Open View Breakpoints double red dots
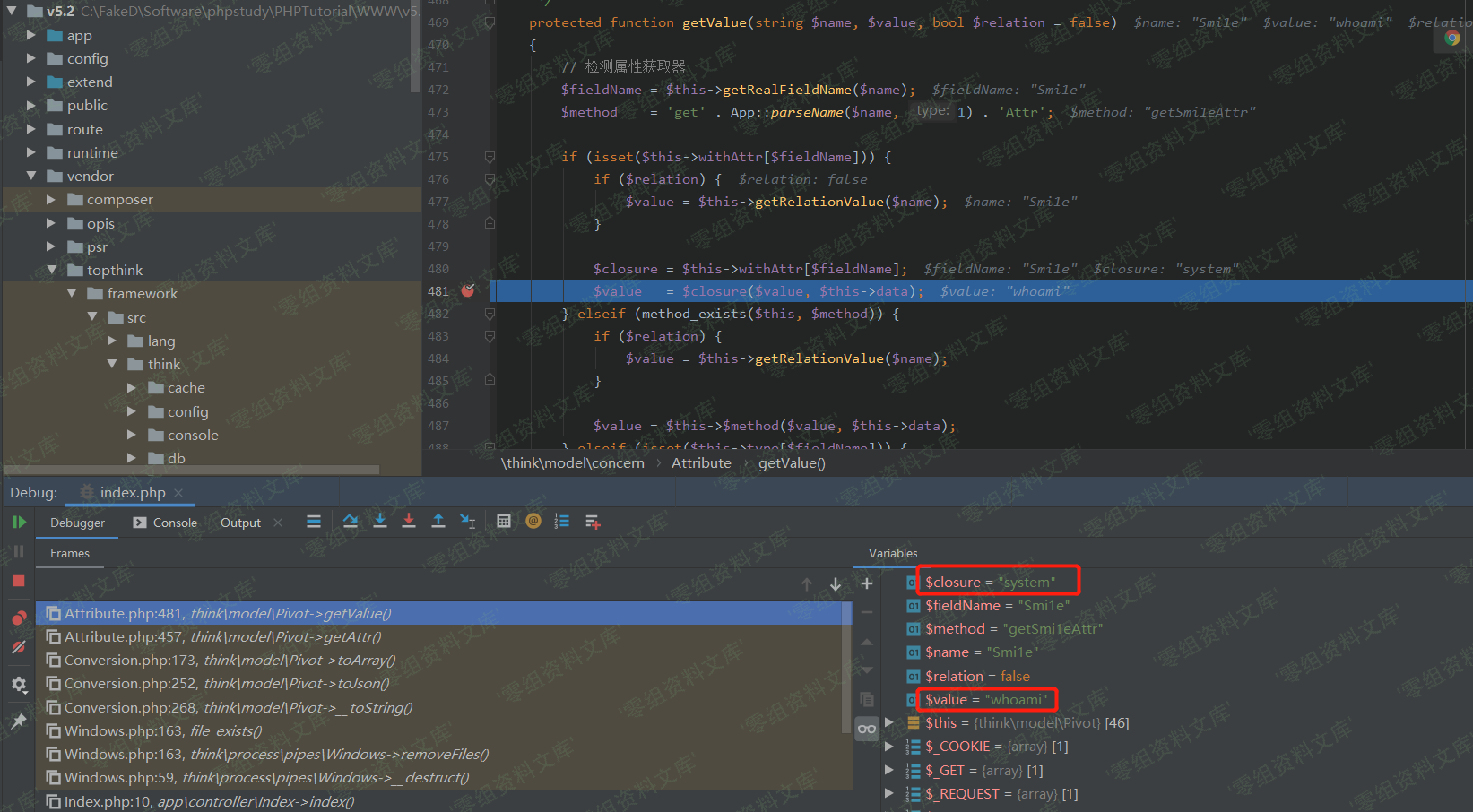 point(19,618)
